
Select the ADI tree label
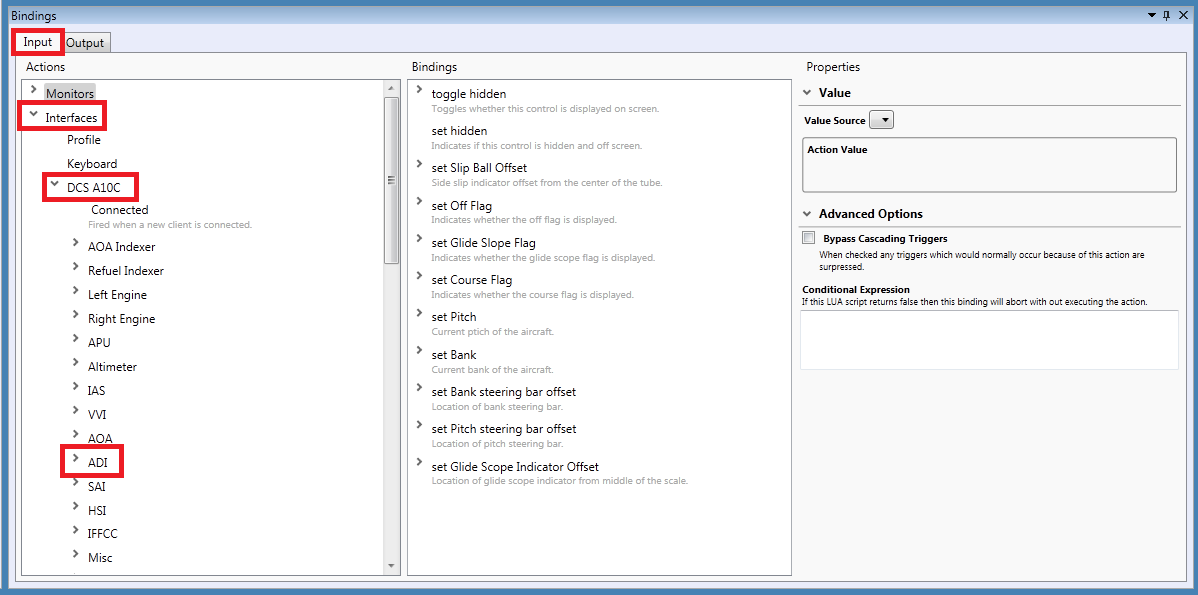(x=99, y=463)
